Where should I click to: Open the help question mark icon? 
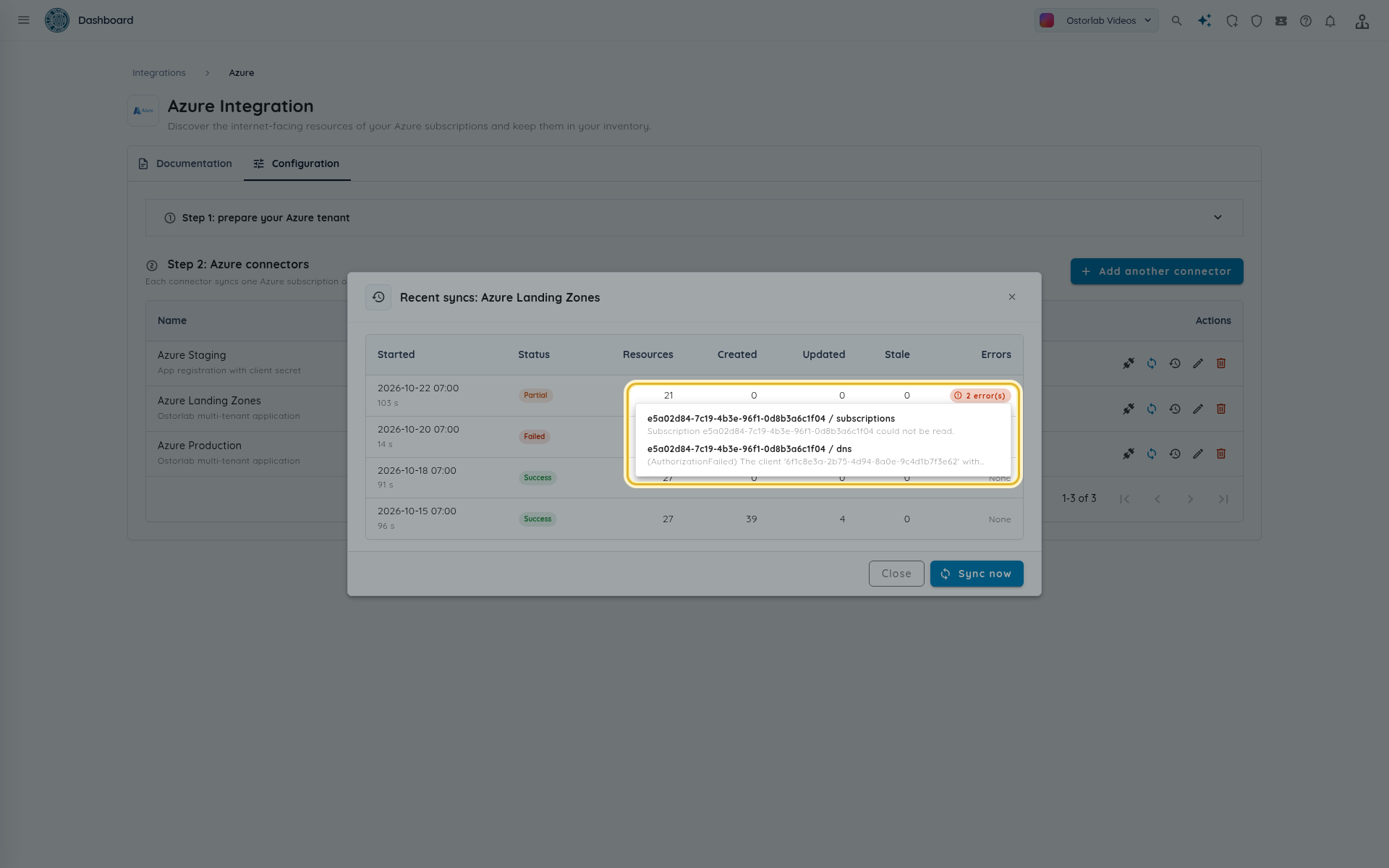coord(1306,21)
